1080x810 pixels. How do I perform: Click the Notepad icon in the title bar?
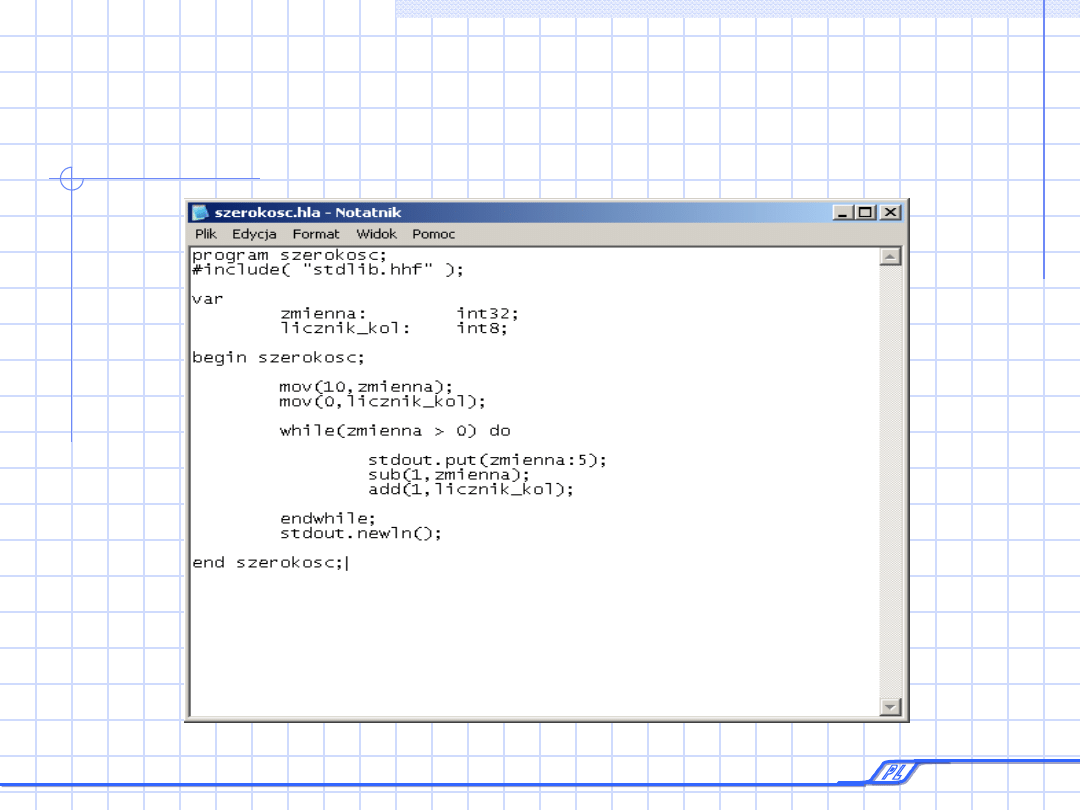pyautogui.click(x=201, y=212)
